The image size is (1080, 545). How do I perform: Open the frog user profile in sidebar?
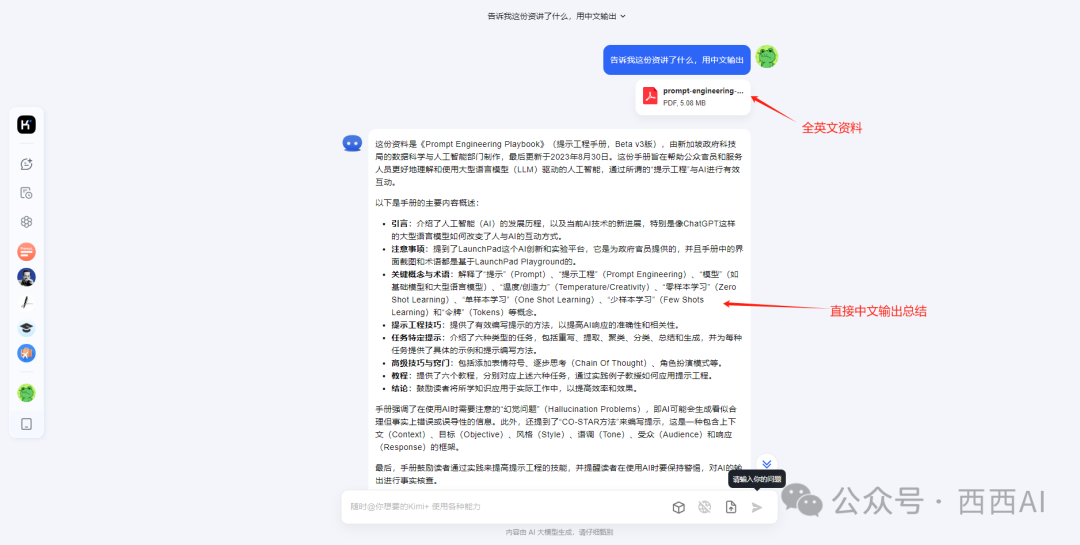26,393
